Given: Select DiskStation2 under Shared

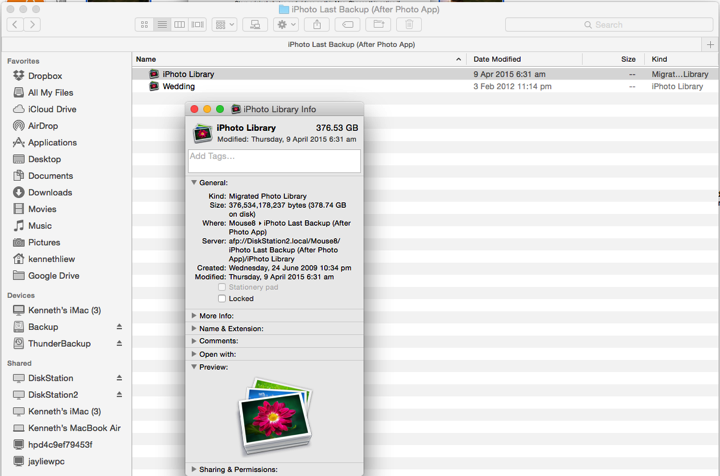Looking at the screenshot, I should [53, 395].
